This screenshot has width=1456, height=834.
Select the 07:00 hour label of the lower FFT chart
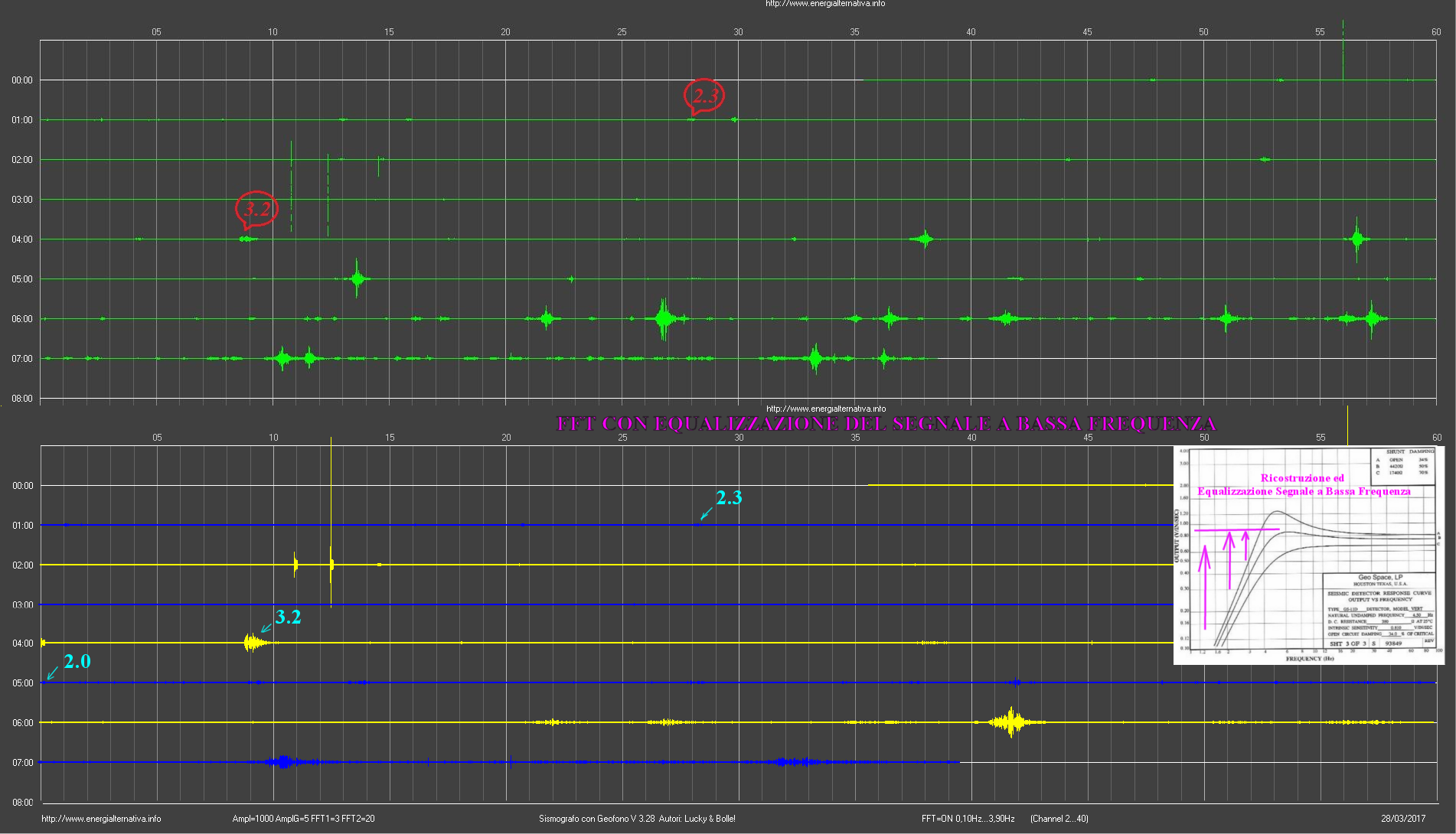click(23, 763)
